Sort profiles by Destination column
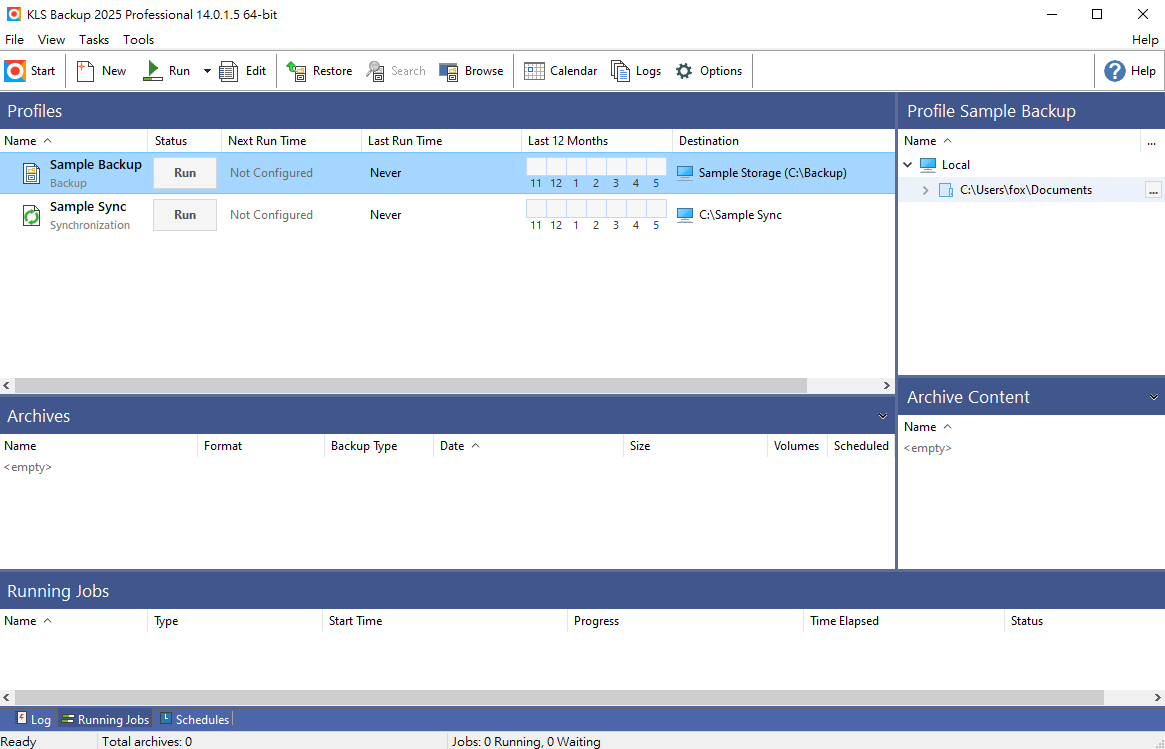Screen dimensions: 1165x749 (784, 141)
